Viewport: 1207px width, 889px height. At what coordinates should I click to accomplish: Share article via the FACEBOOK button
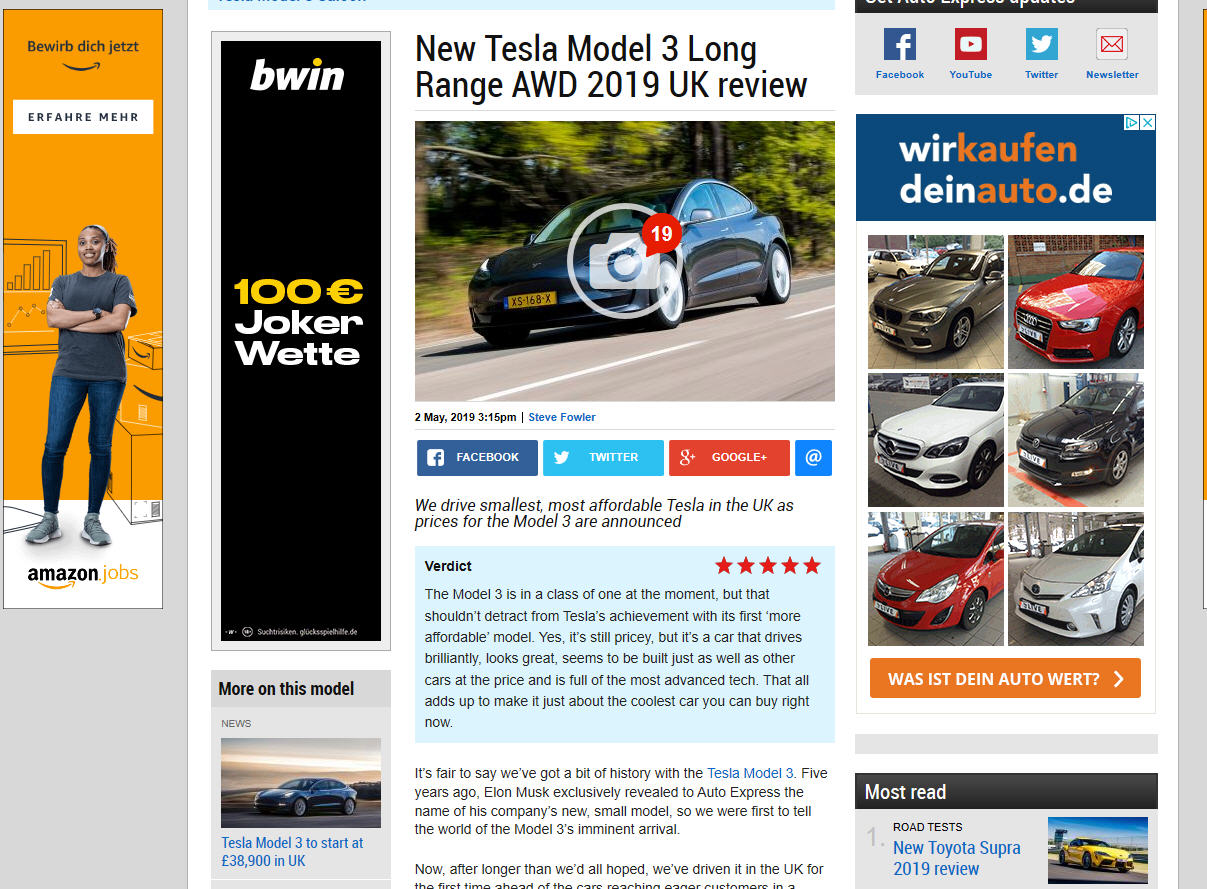coord(477,458)
